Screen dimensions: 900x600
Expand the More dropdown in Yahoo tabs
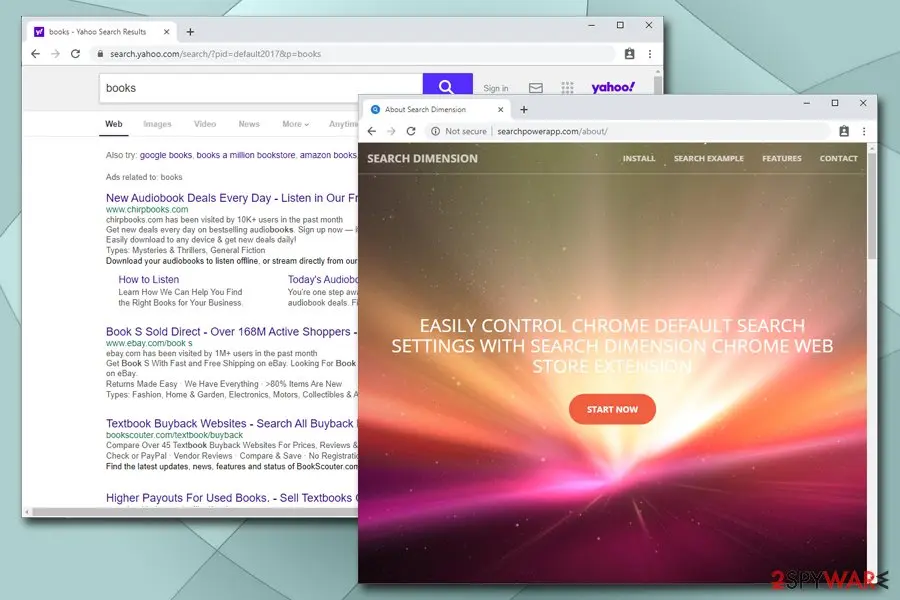295,124
